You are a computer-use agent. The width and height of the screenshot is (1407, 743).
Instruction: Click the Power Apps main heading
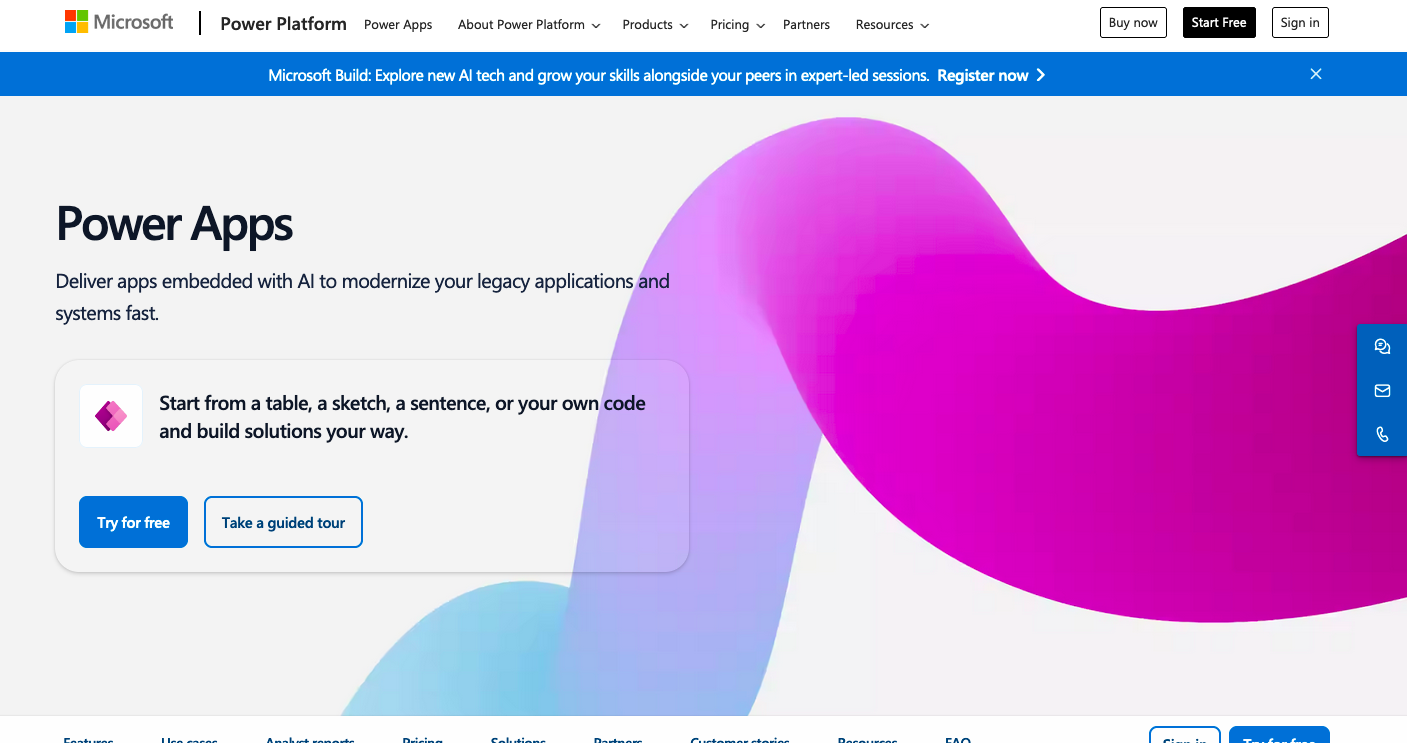point(174,223)
